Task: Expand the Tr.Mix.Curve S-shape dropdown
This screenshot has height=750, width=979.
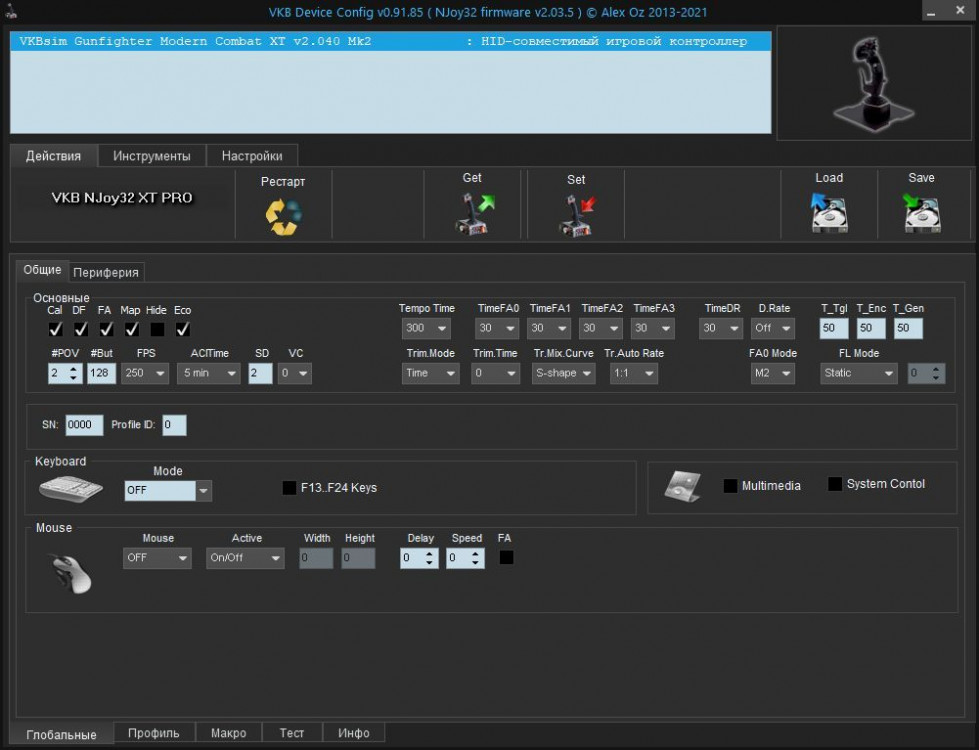Action: click(x=563, y=373)
